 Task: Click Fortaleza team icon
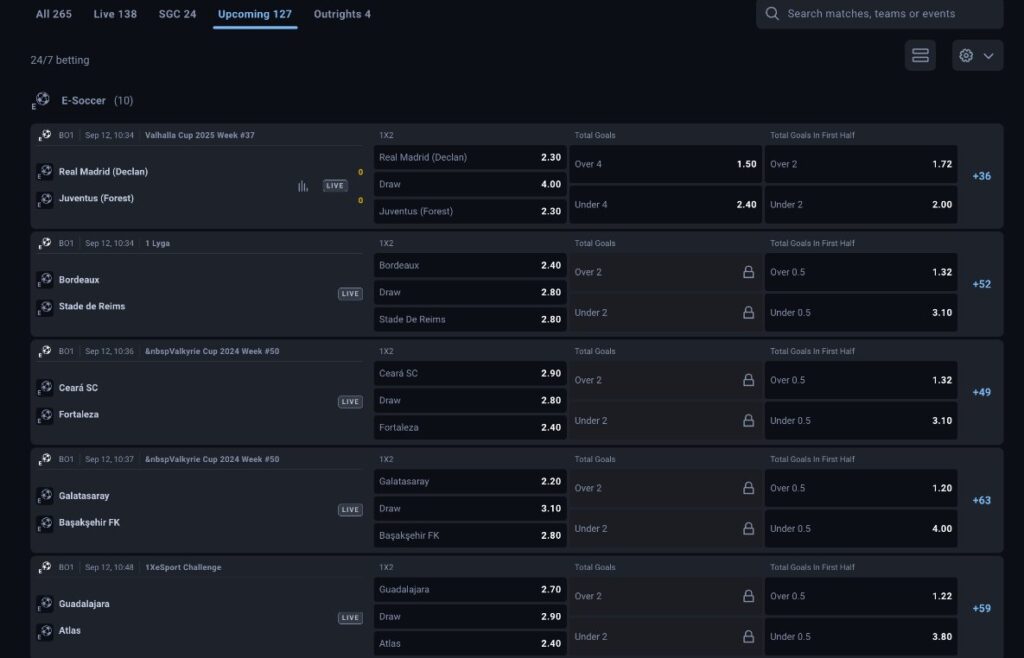(45, 415)
